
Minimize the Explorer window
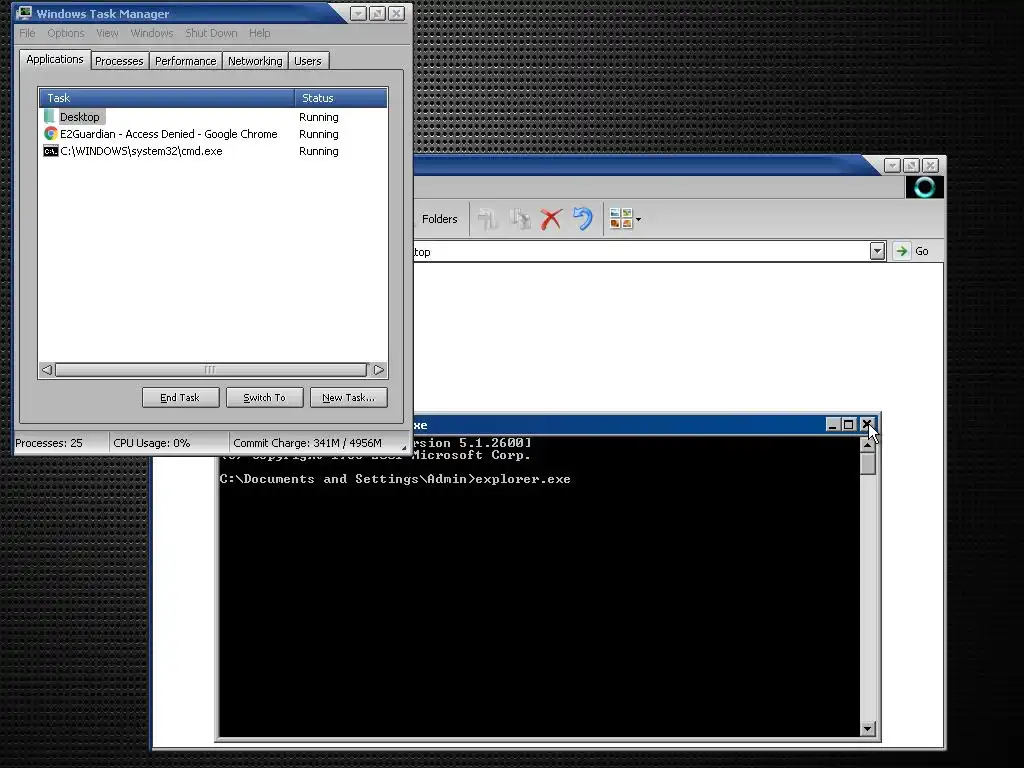coord(892,165)
